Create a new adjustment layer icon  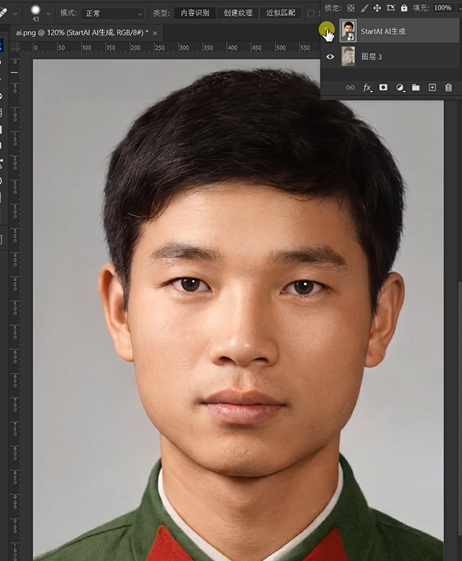[x=400, y=88]
